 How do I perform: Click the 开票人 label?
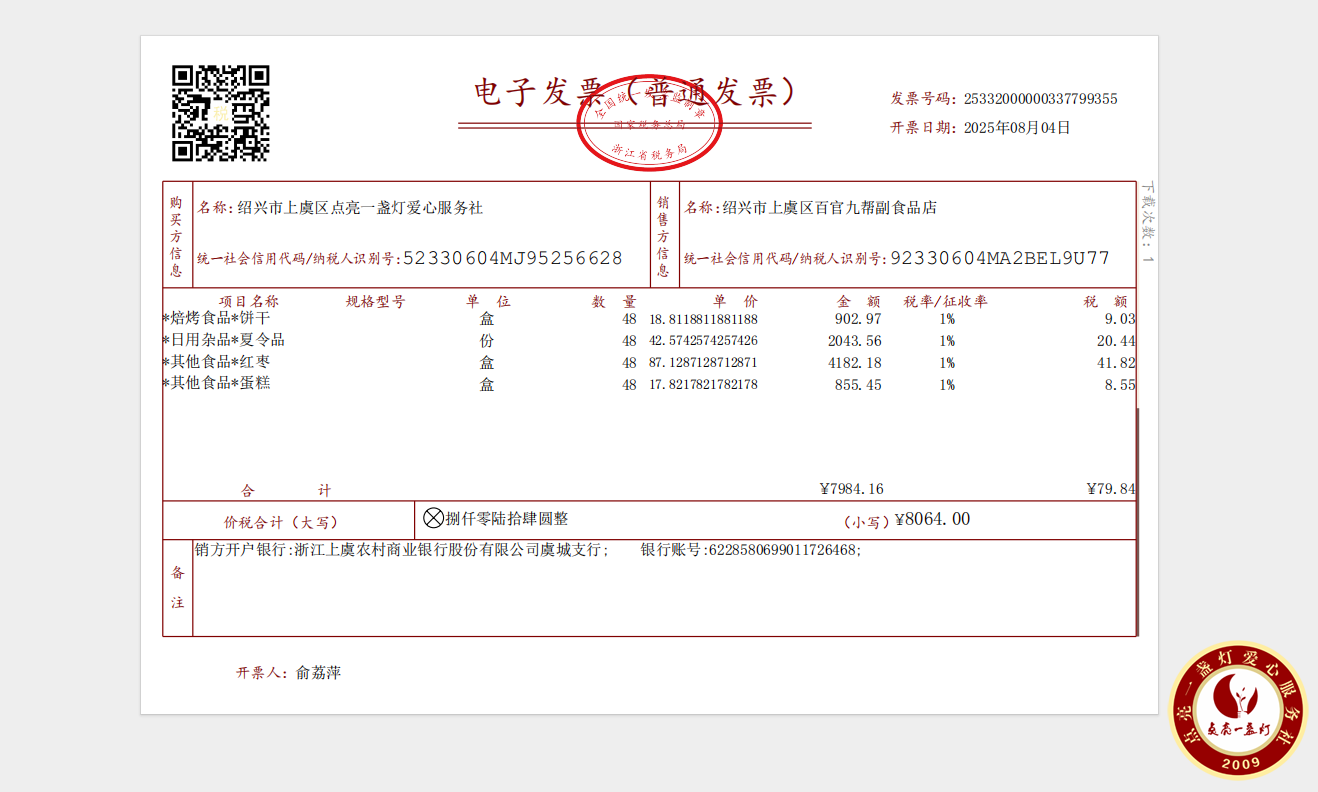[x=260, y=673]
